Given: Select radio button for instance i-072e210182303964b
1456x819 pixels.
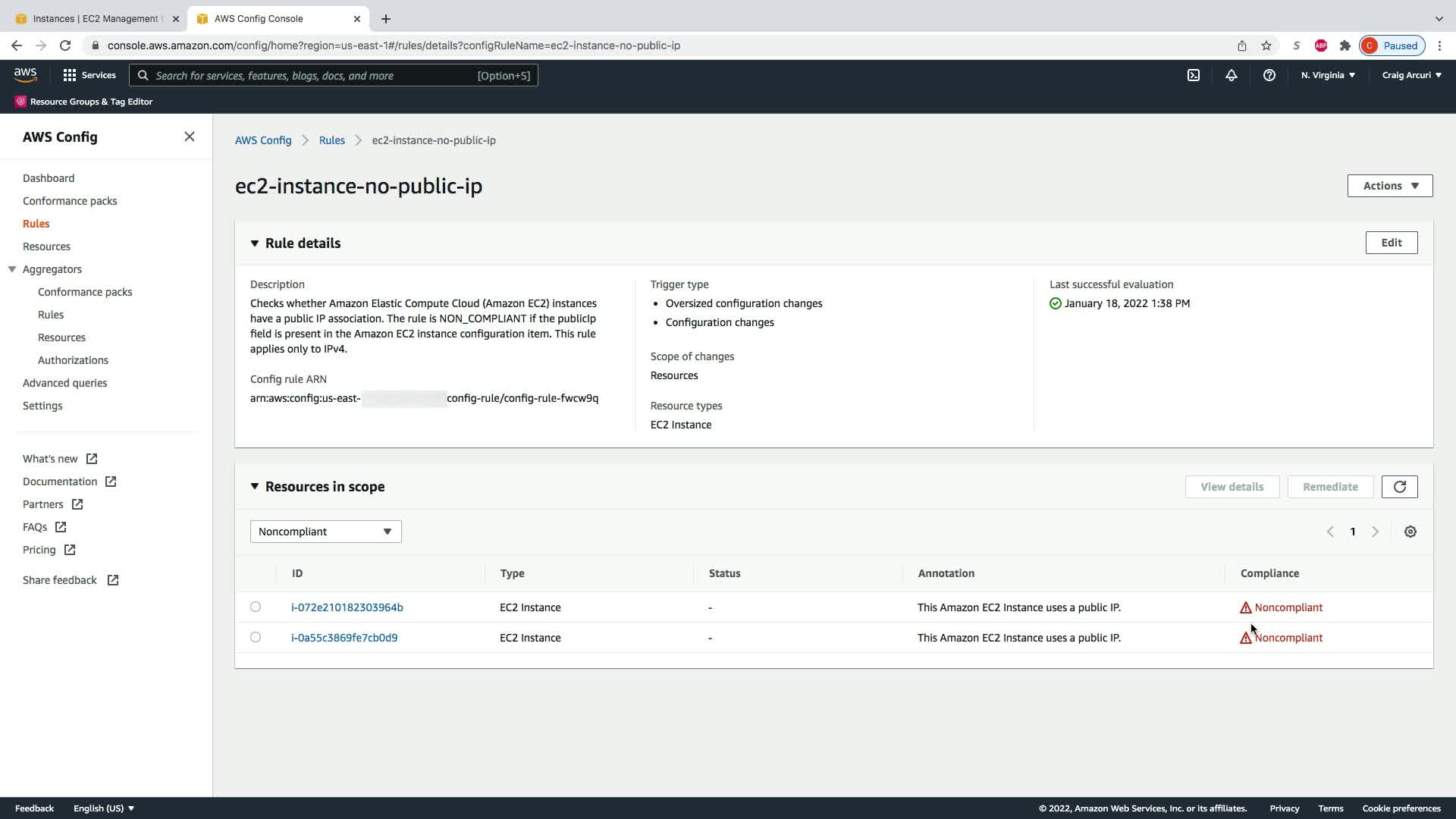Looking at the screenshot, I should click(x=256, y=607).
